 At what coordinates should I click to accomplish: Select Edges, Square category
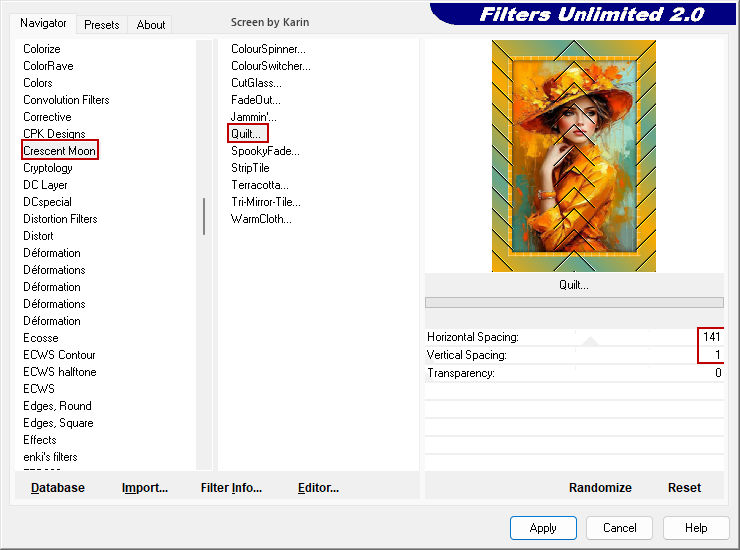tap(58, 423)
